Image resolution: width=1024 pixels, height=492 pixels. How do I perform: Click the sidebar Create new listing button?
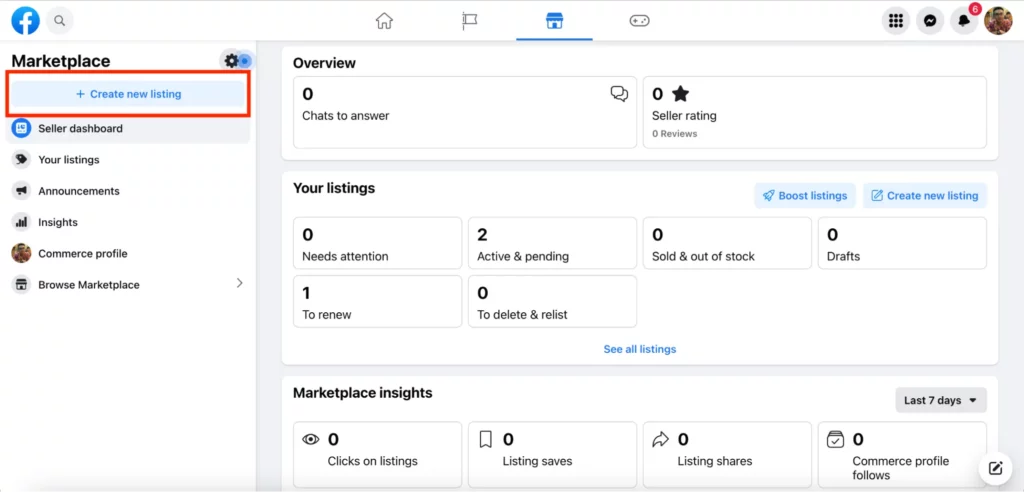click(x=129, y=94)
